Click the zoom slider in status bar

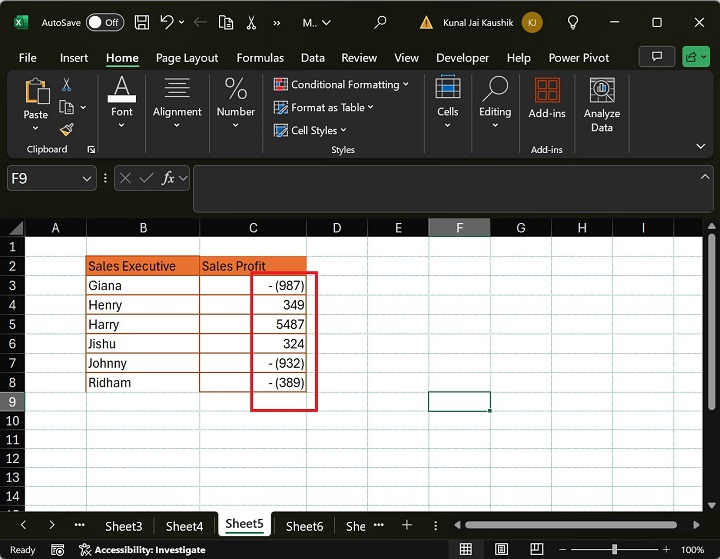(614, 549)
